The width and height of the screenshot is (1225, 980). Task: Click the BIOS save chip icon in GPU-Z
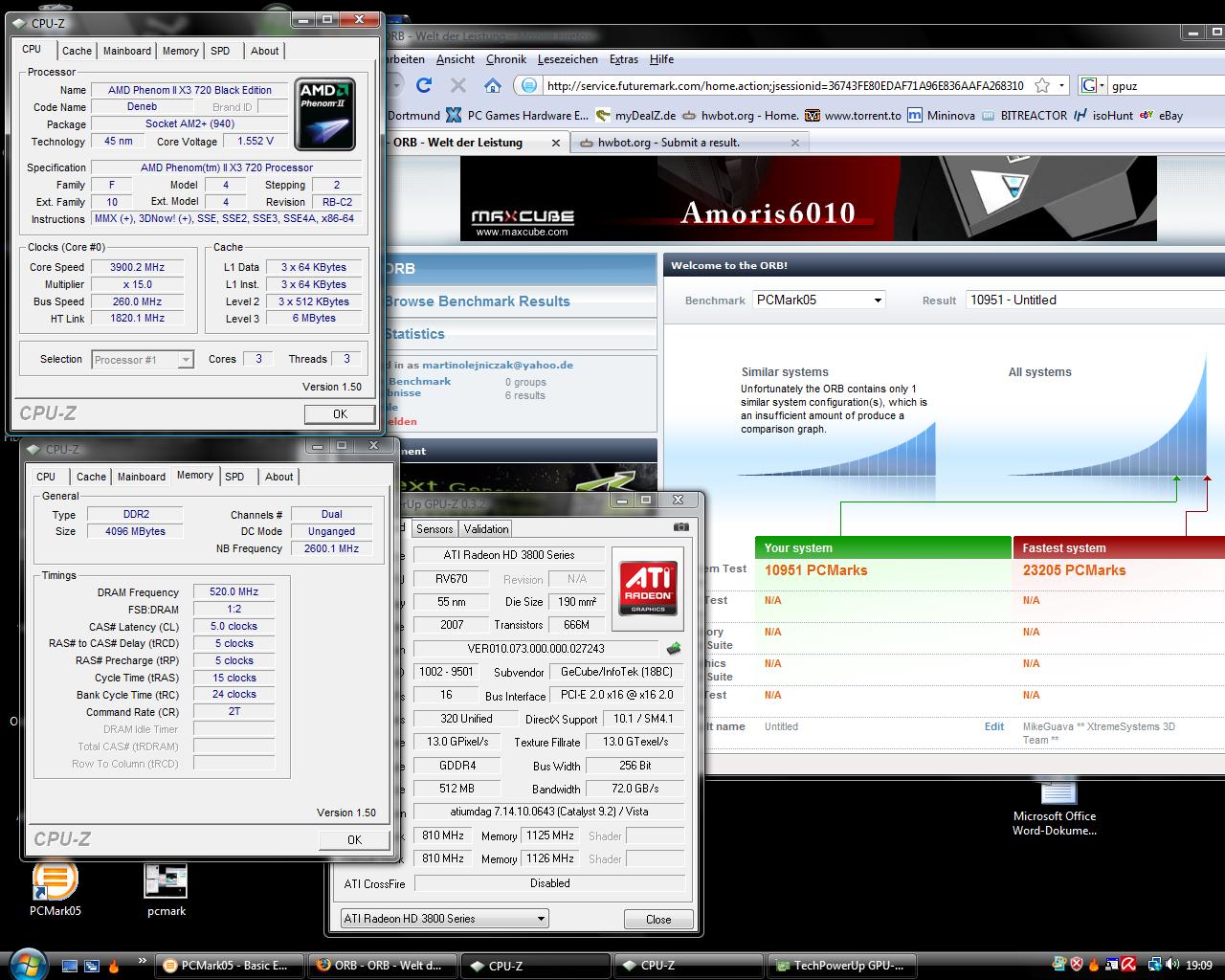(x=674, y=649)
